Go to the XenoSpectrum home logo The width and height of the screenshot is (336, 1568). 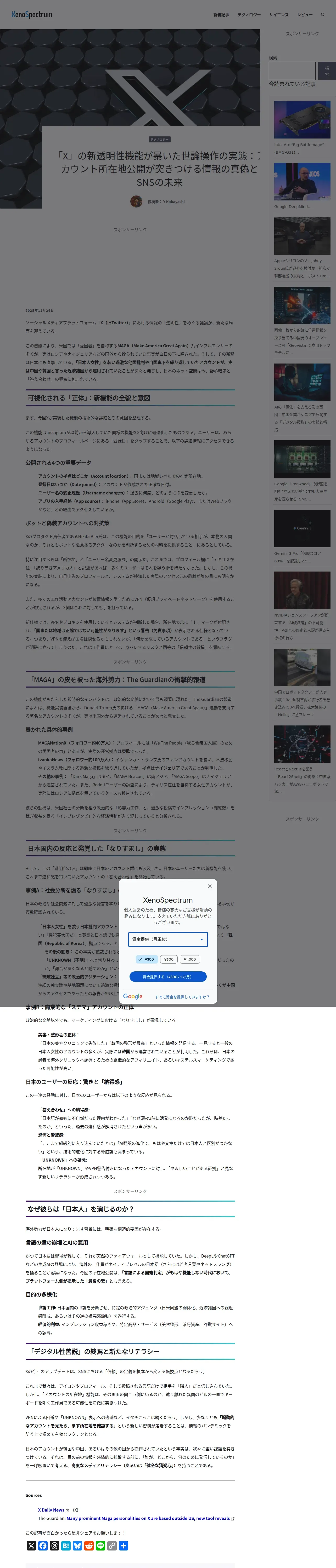tap(32, 15)
